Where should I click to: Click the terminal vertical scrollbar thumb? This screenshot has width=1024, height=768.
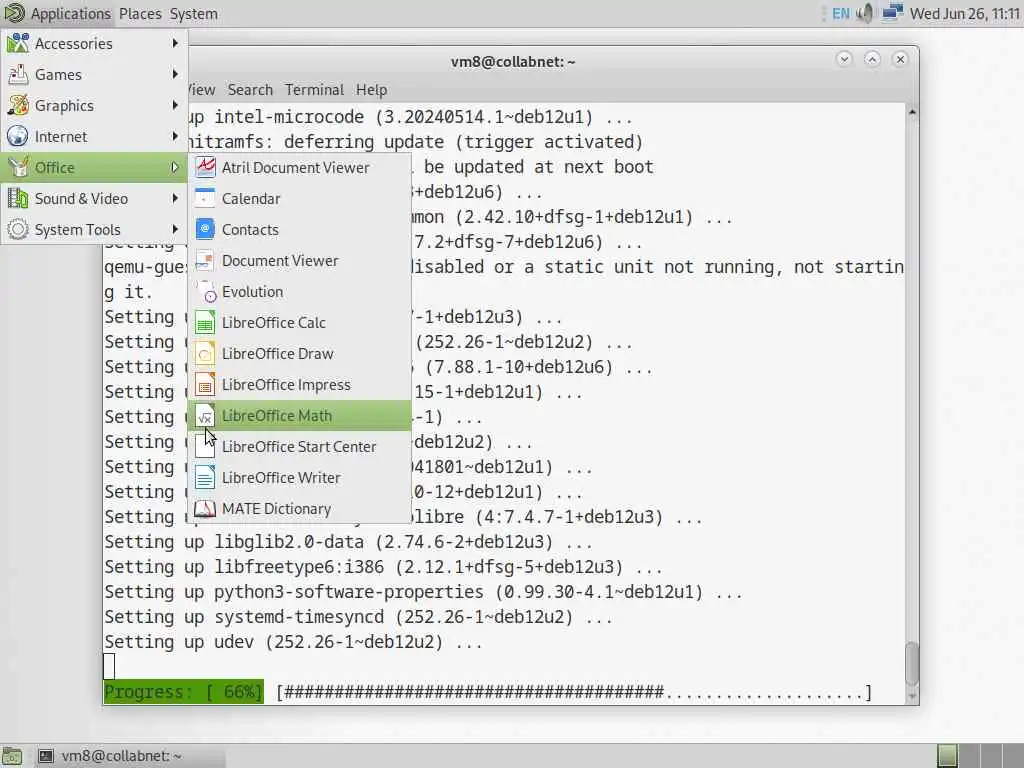click(x=912, y=663)
